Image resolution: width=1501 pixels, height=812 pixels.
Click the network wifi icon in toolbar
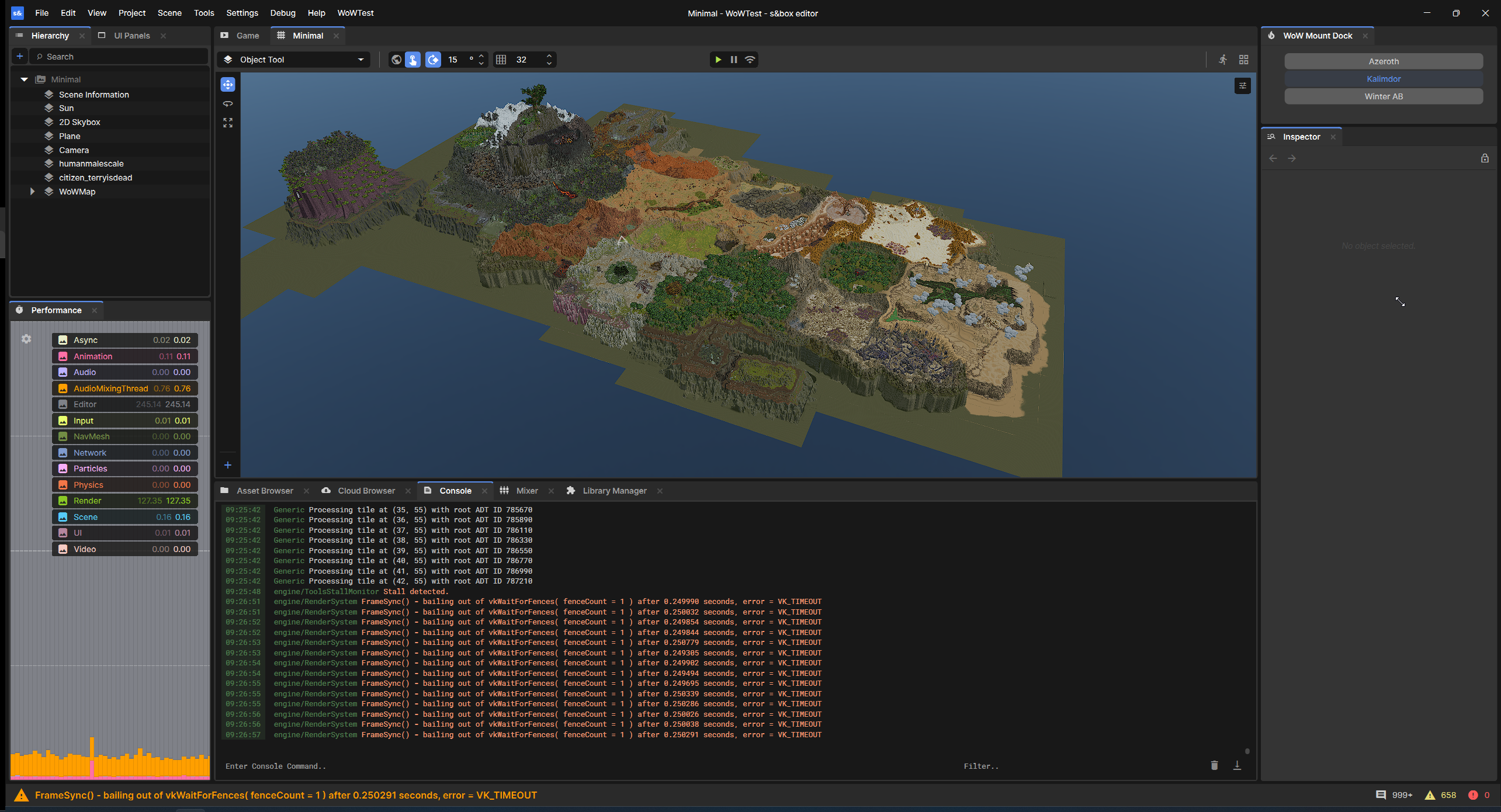750,60
